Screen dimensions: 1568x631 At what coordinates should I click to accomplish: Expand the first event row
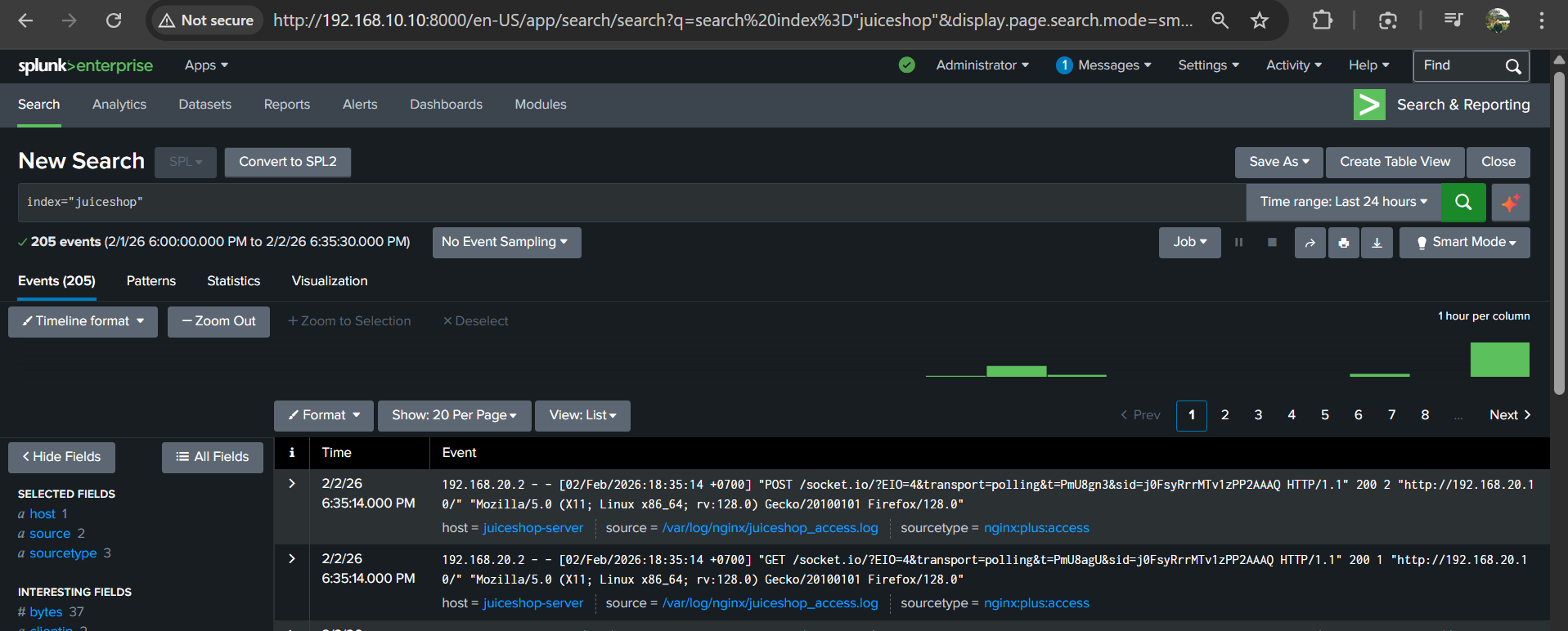(x=292, y=484)
